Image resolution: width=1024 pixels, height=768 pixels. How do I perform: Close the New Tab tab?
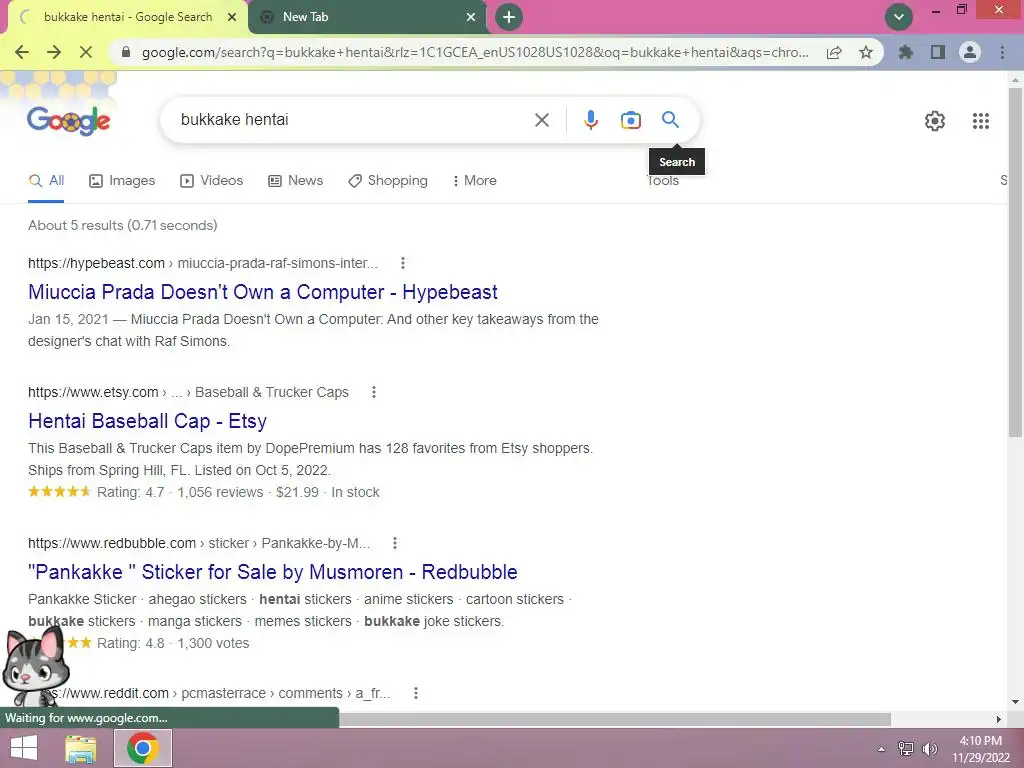[x=471, y=17]
